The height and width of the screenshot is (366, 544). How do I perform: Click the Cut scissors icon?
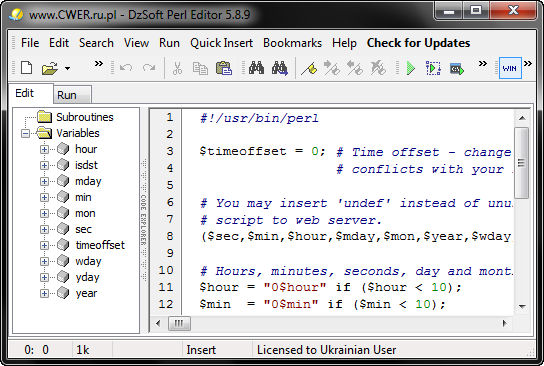177,68
